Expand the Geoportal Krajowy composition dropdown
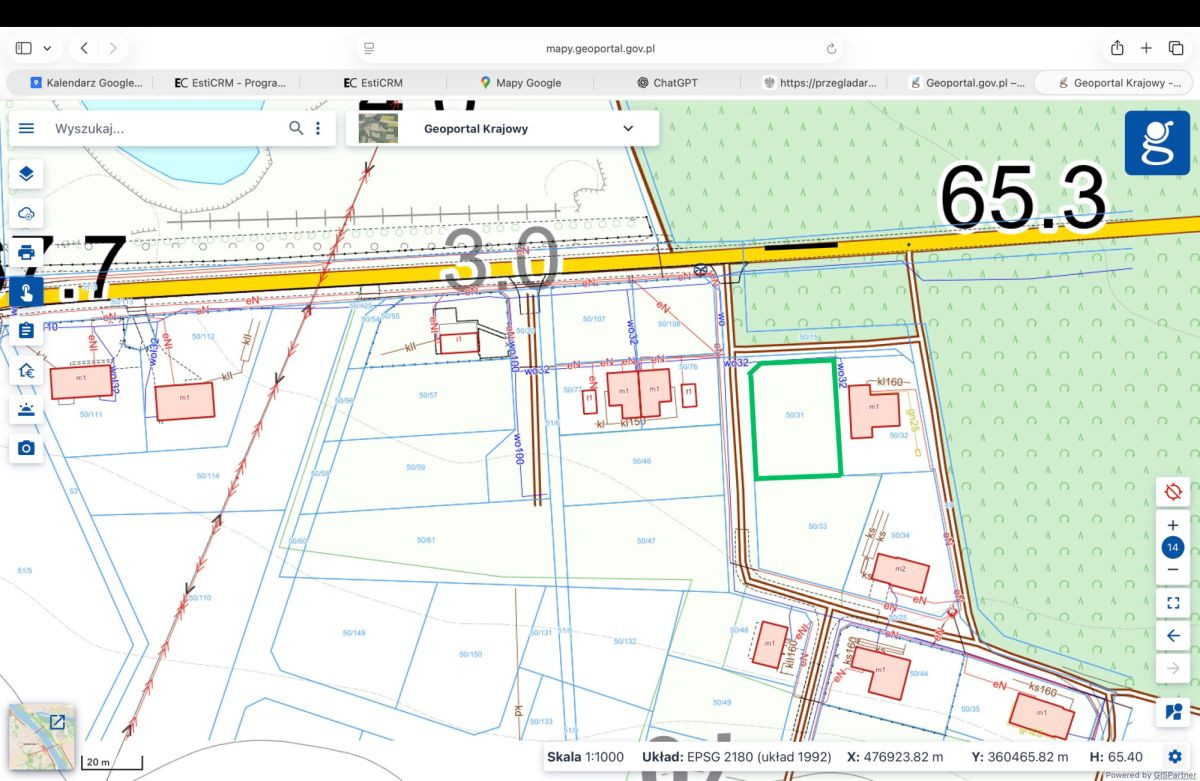This screenshot has height=781, width=1200. pyautogui.click(x=628, y=128)
